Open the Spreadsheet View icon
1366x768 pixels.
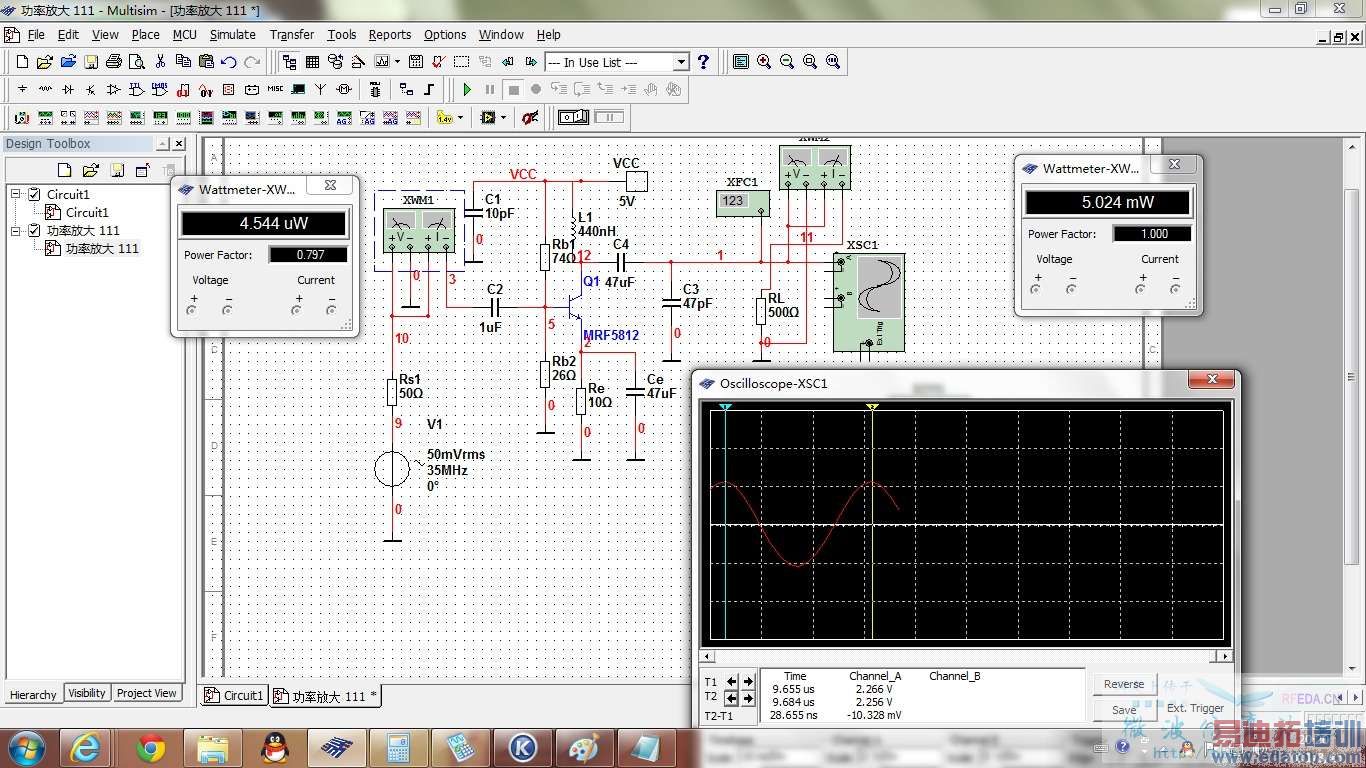312,62
